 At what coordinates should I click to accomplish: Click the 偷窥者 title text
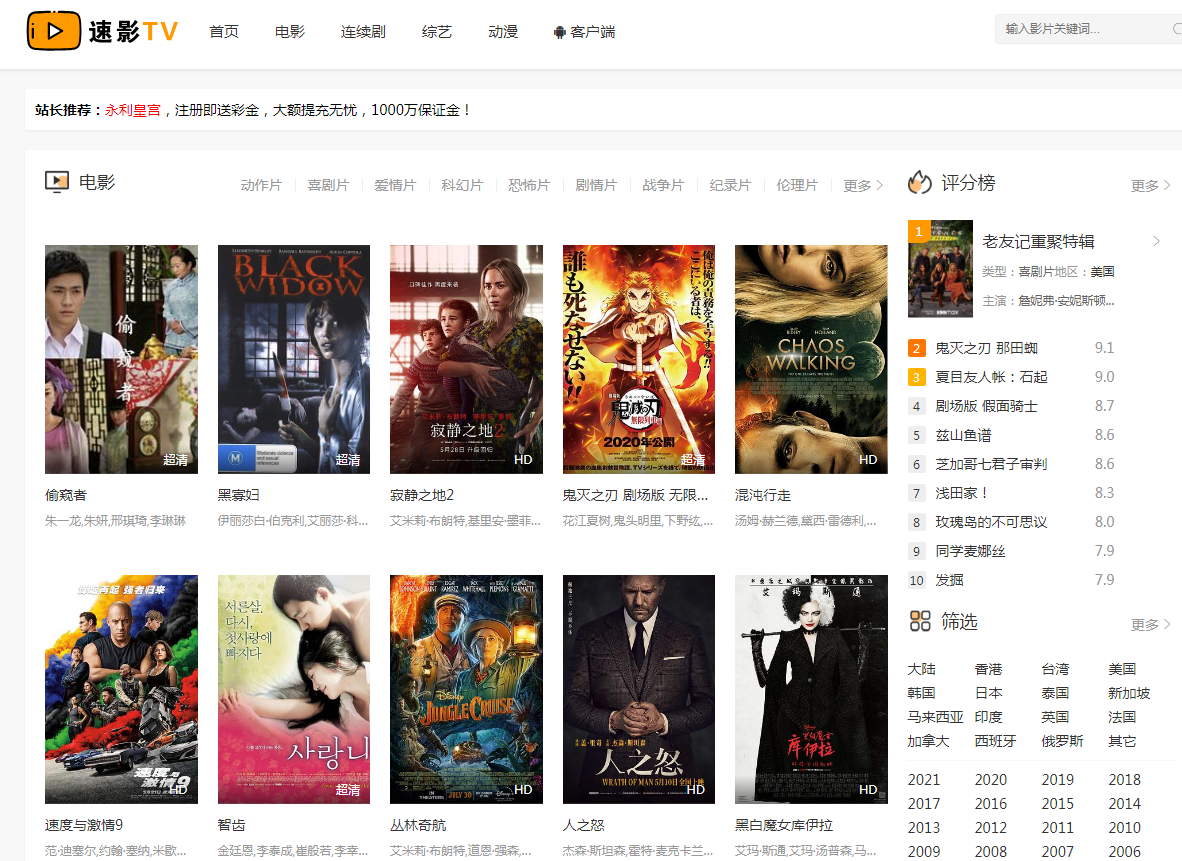pyautogui.click(x=66, y=495)
